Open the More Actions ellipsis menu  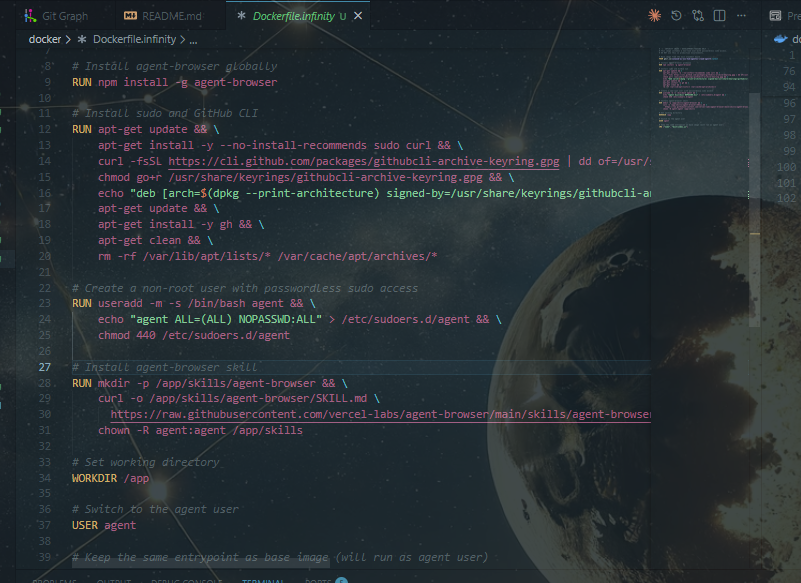tap(741, 16)
